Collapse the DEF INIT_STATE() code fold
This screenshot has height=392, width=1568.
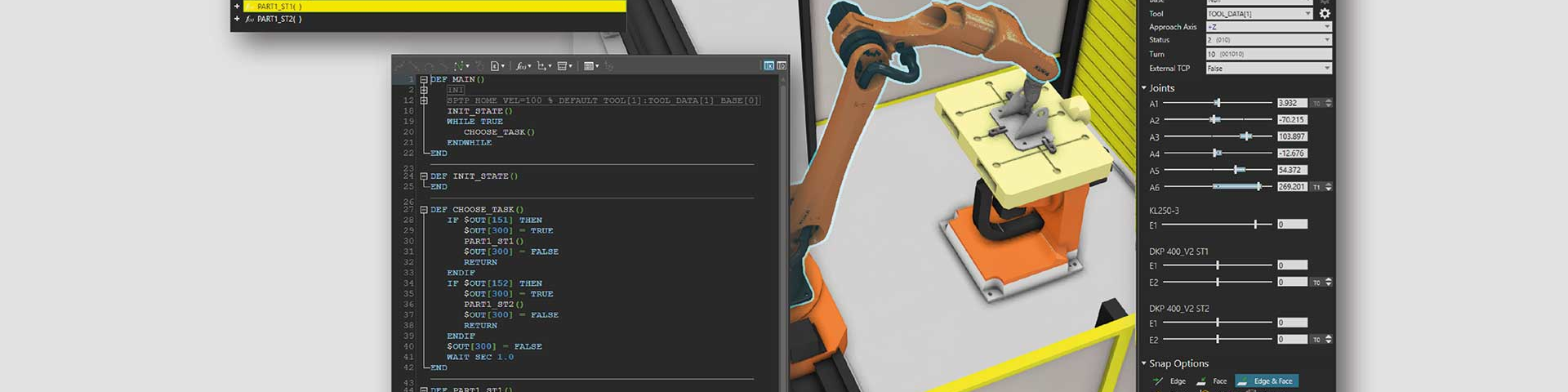(424, 176)
